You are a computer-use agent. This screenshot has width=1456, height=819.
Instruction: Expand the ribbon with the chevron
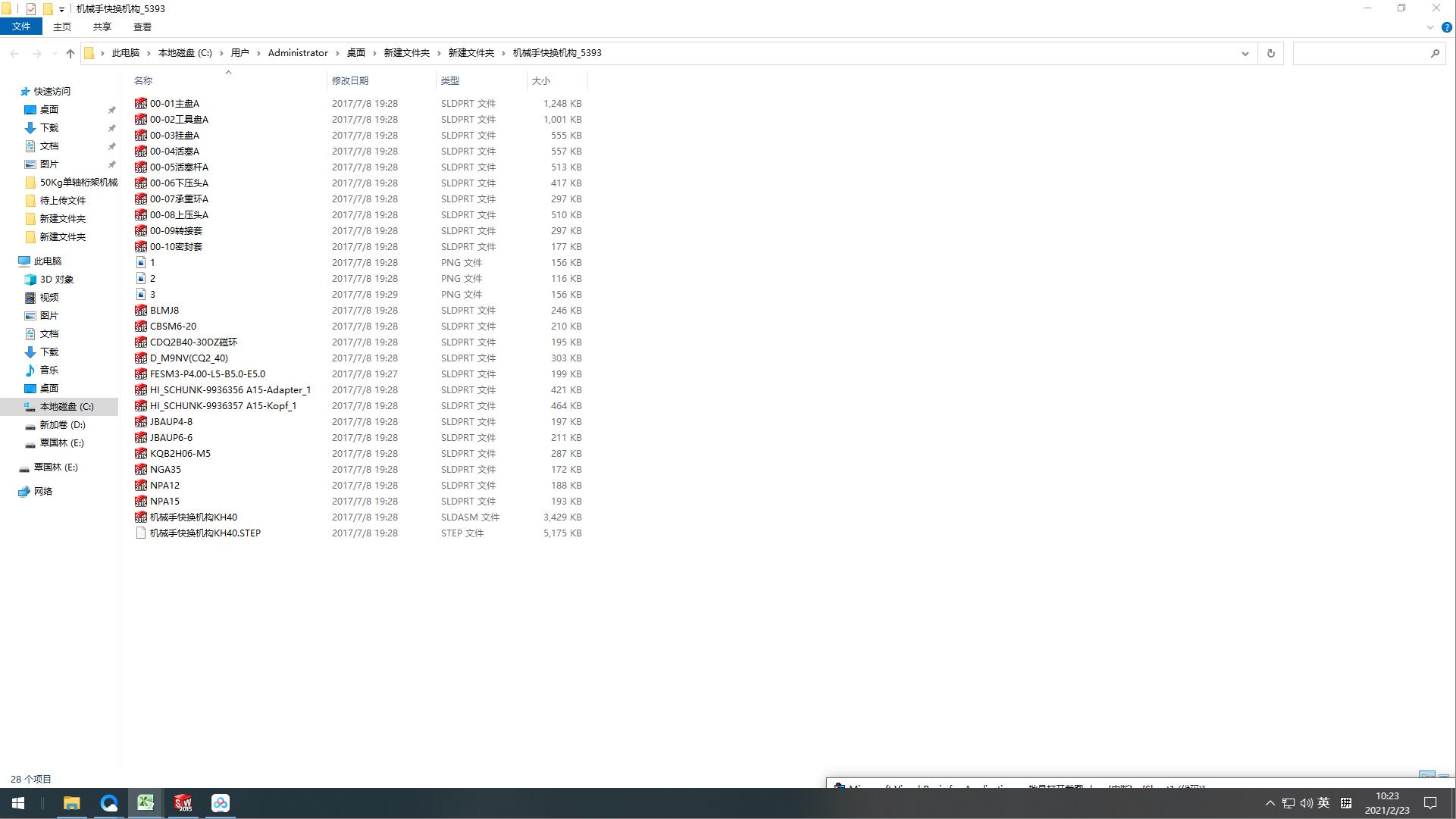[x=1430, y=27]
